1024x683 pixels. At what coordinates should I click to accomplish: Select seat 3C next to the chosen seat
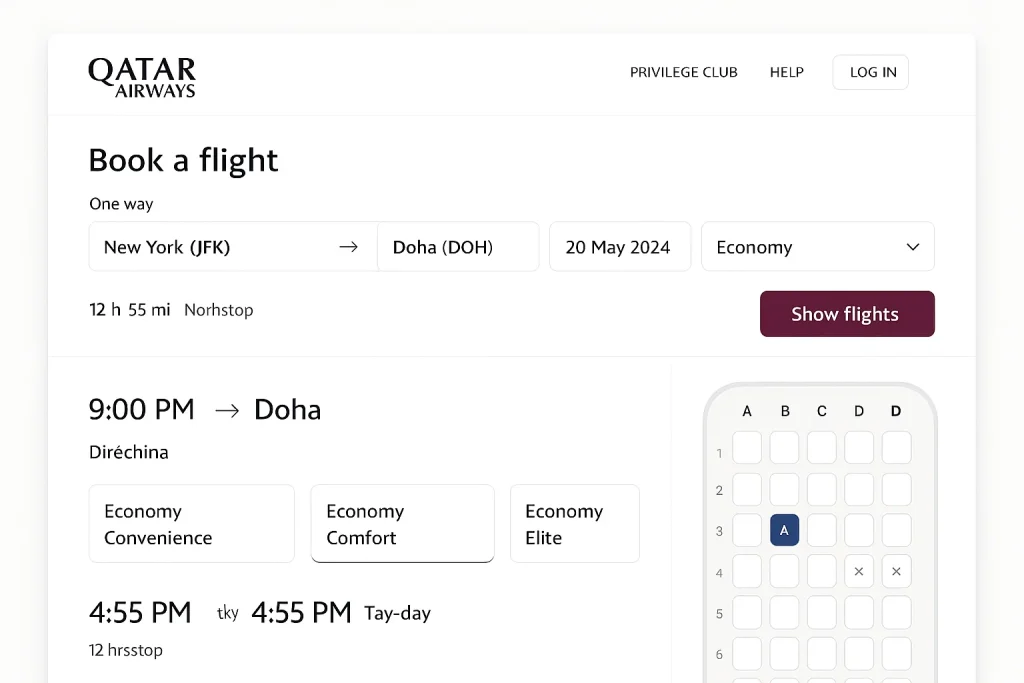822,530
